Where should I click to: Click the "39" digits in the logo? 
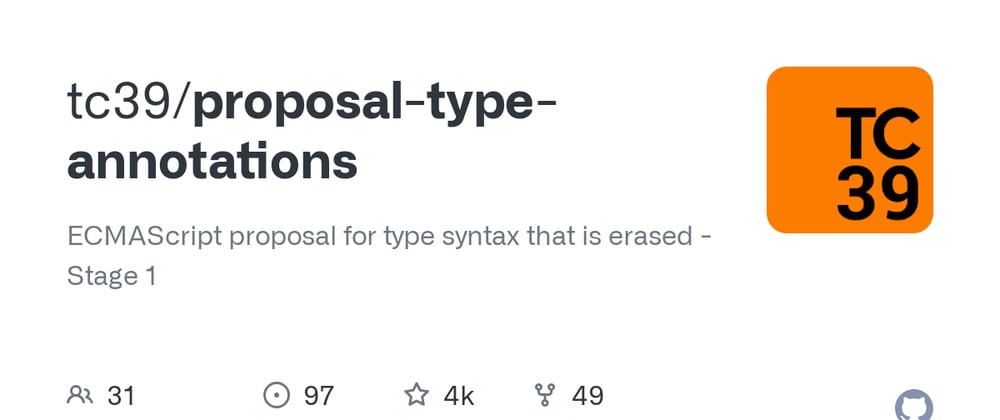coord(877,192)
